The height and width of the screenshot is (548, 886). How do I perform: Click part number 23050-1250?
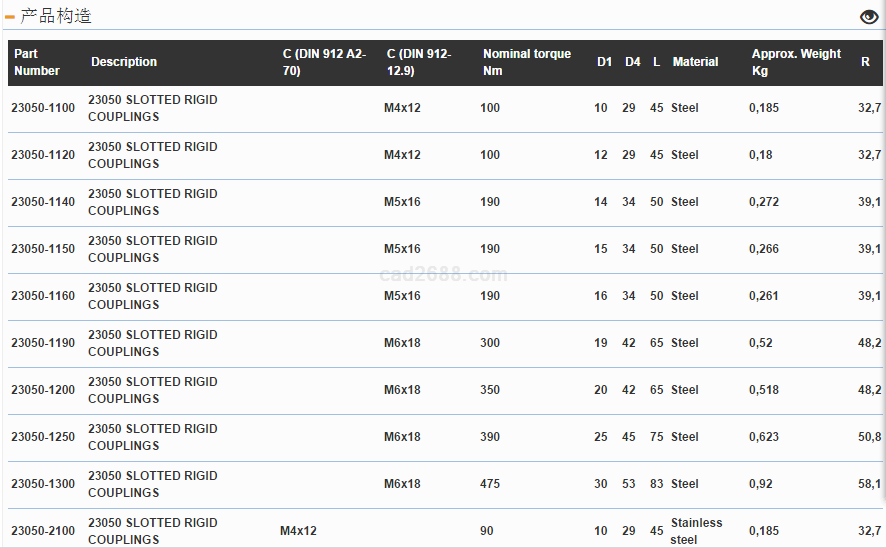click(x=43, y=437)
